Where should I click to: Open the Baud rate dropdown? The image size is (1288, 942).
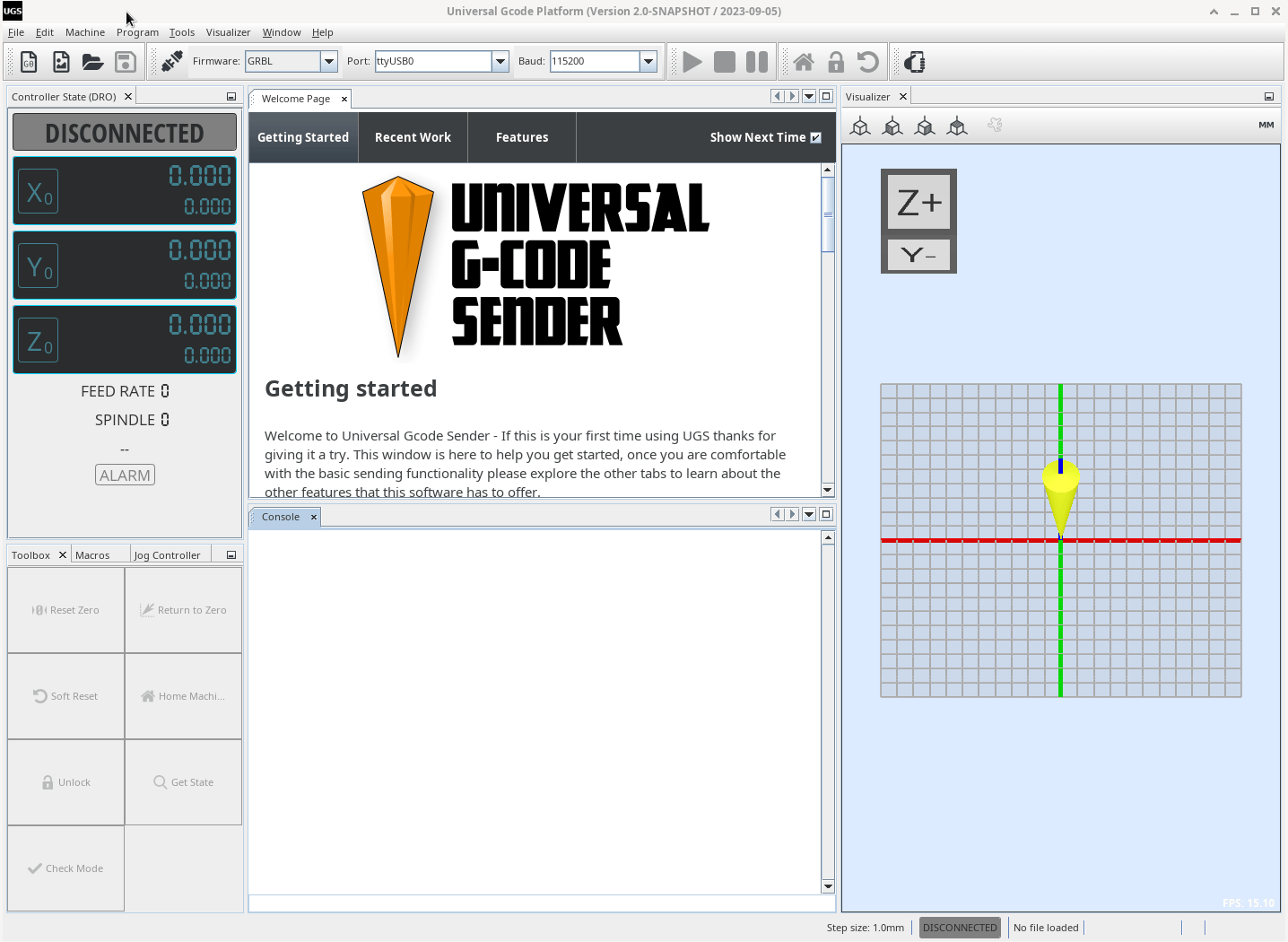pos(648,61)
